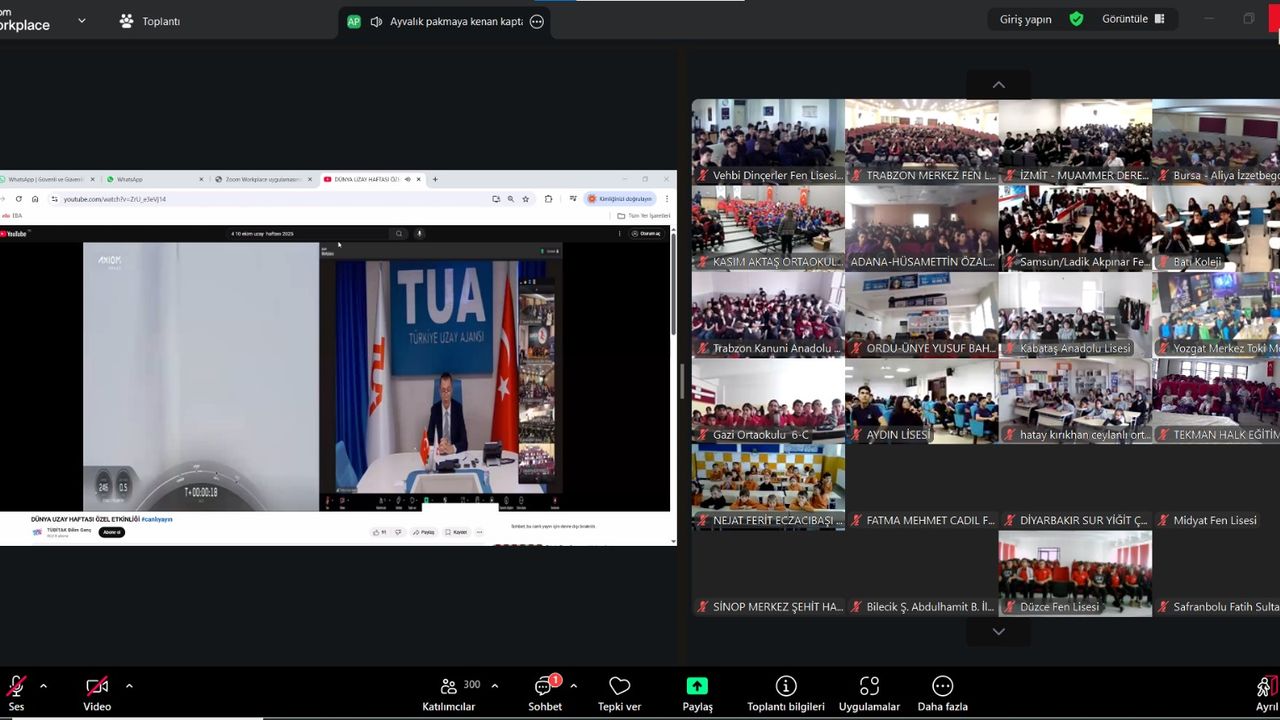Click the green encryption shield icon

pyautogui.click(x=1076, y=19)
